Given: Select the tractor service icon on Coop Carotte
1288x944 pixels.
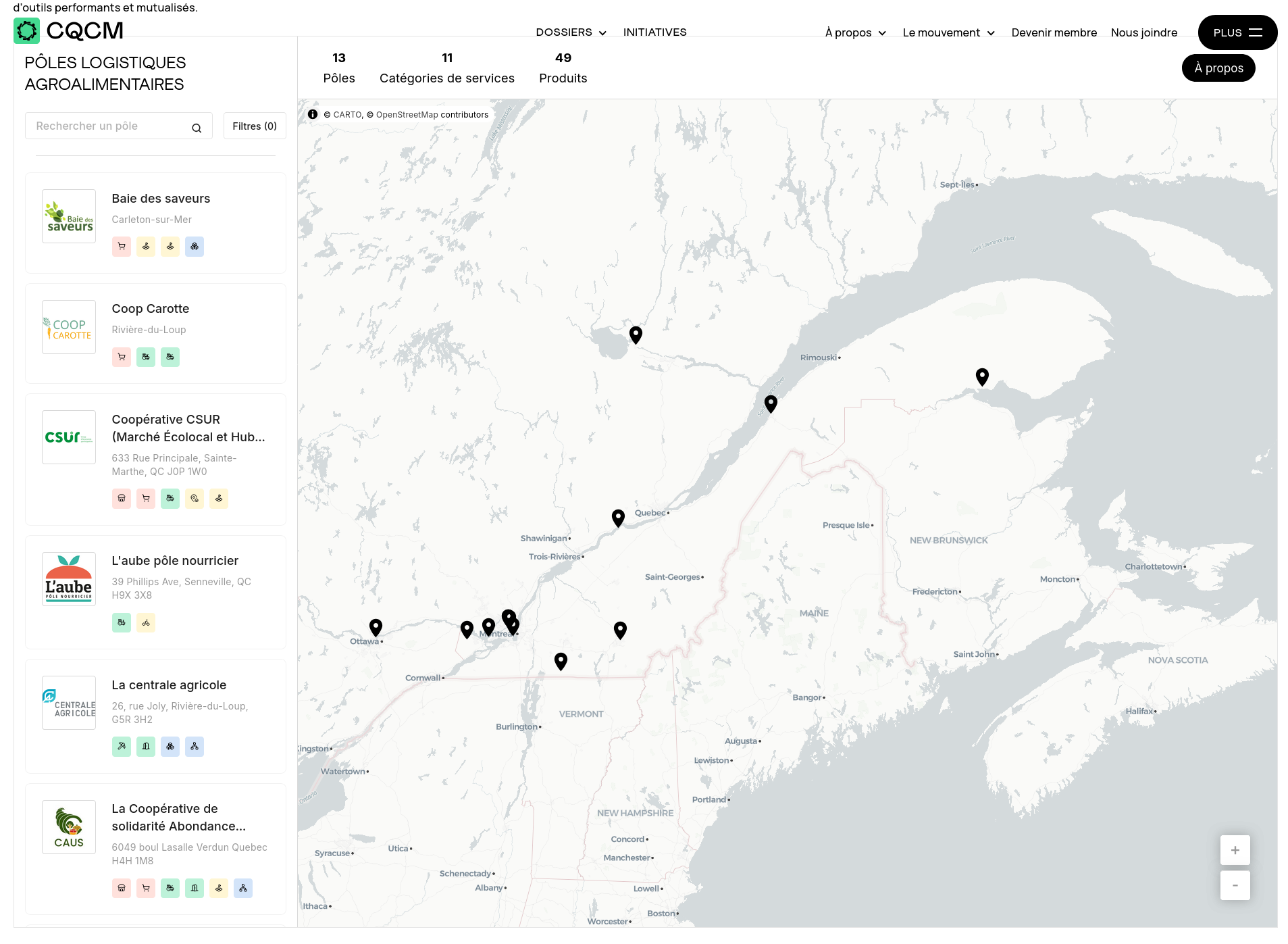Looking at the screenshot, I should pyautogui.click(x=146, y=357).
